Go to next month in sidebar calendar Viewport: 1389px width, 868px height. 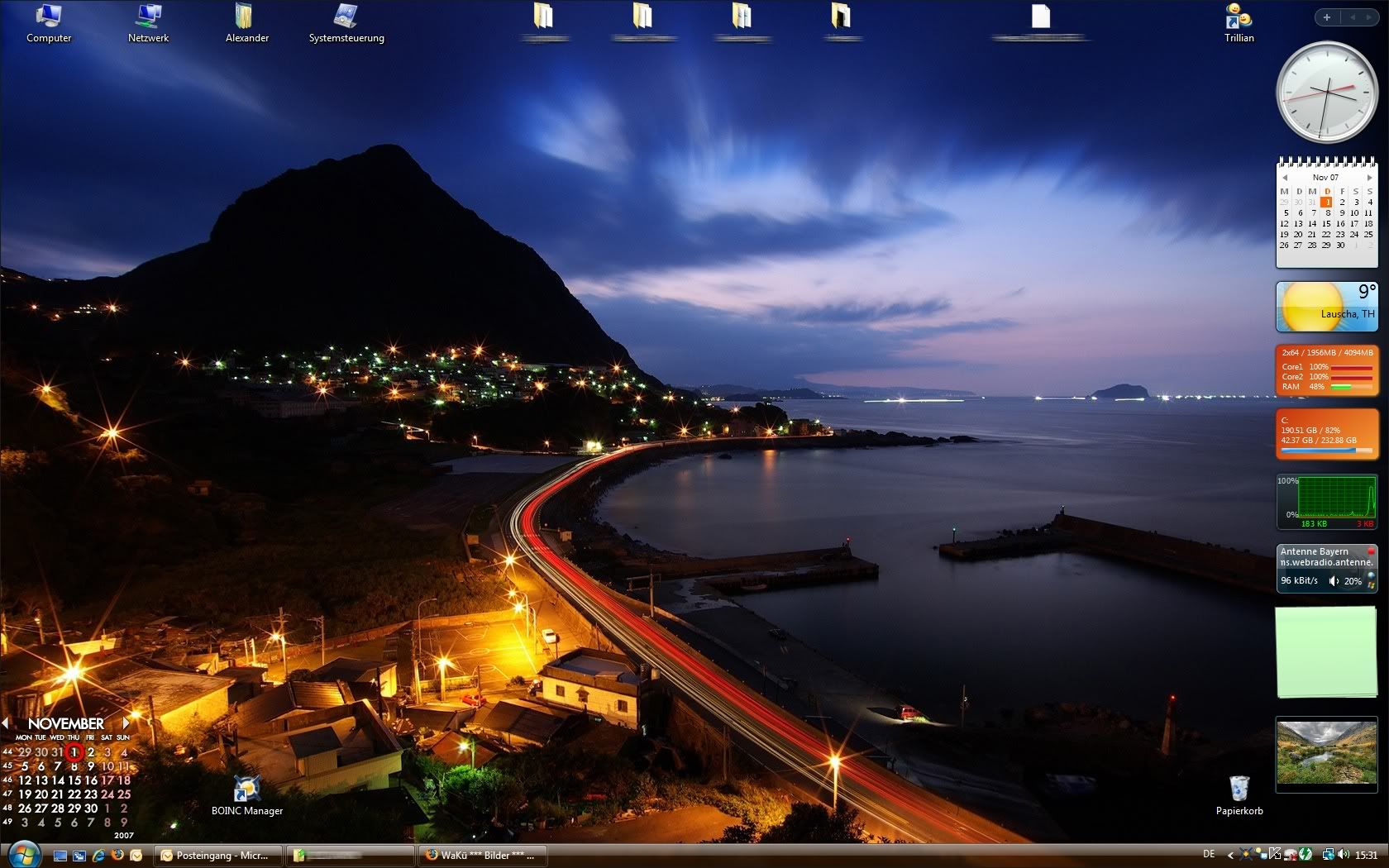[x=1369, y=178]
